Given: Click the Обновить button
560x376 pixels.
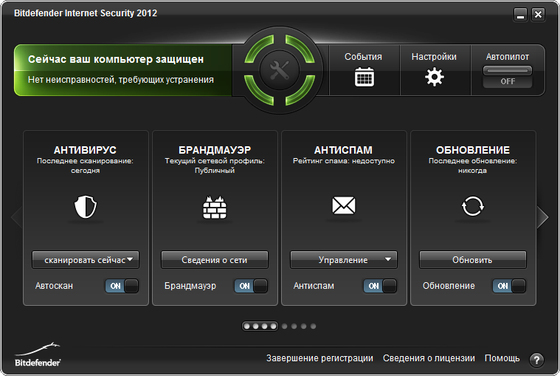Looking at the screenshot, I should point(472,260).
